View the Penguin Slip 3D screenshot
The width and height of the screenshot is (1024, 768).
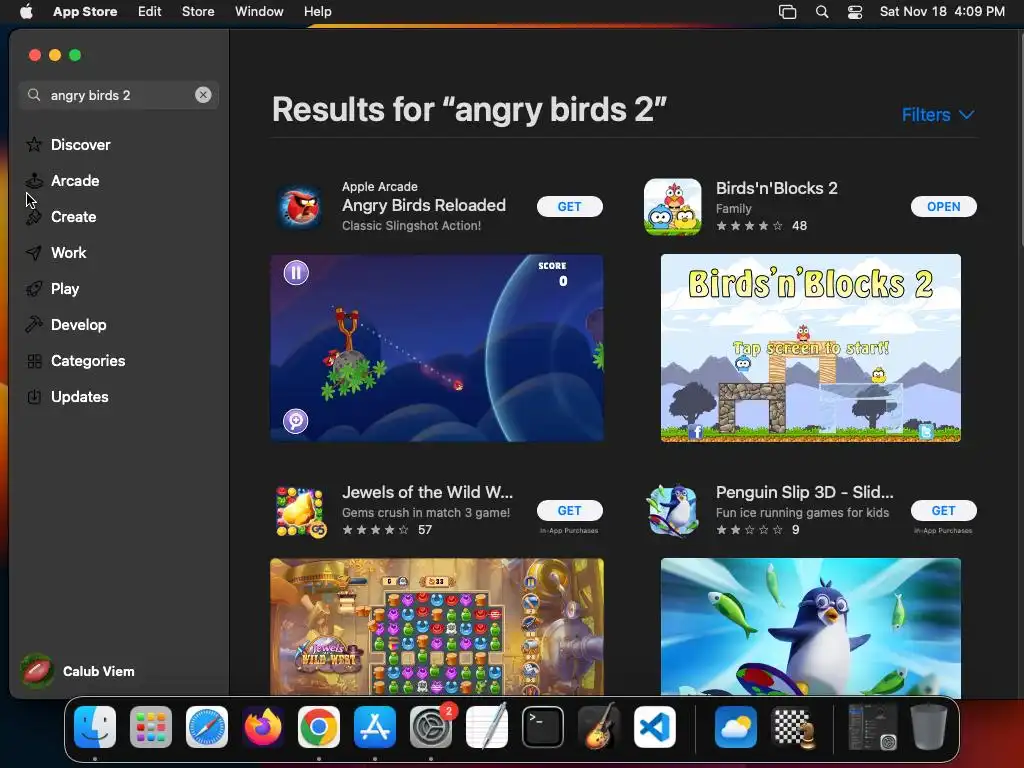coord(810,626)
